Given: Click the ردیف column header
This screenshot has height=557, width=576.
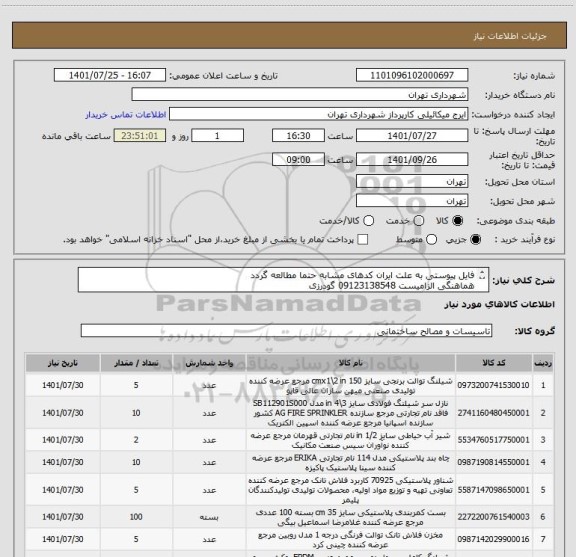Looking at the screenshot, I should pos(543,363).
